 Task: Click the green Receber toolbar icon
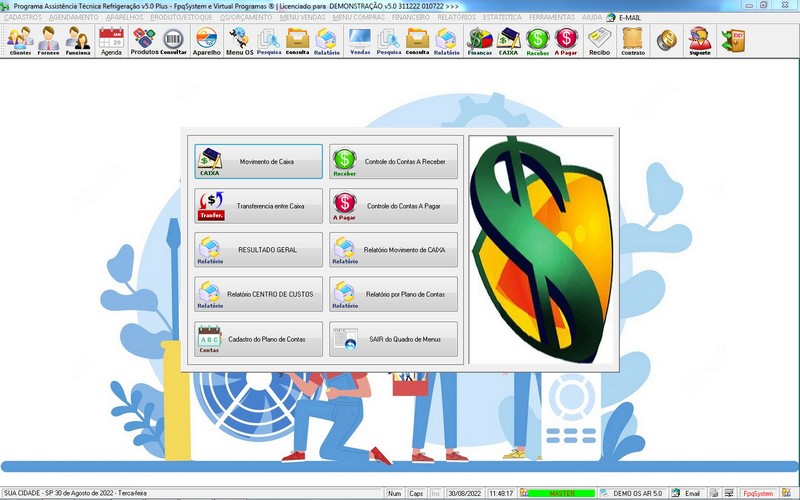pyautogui.click(x=537, y=40)
